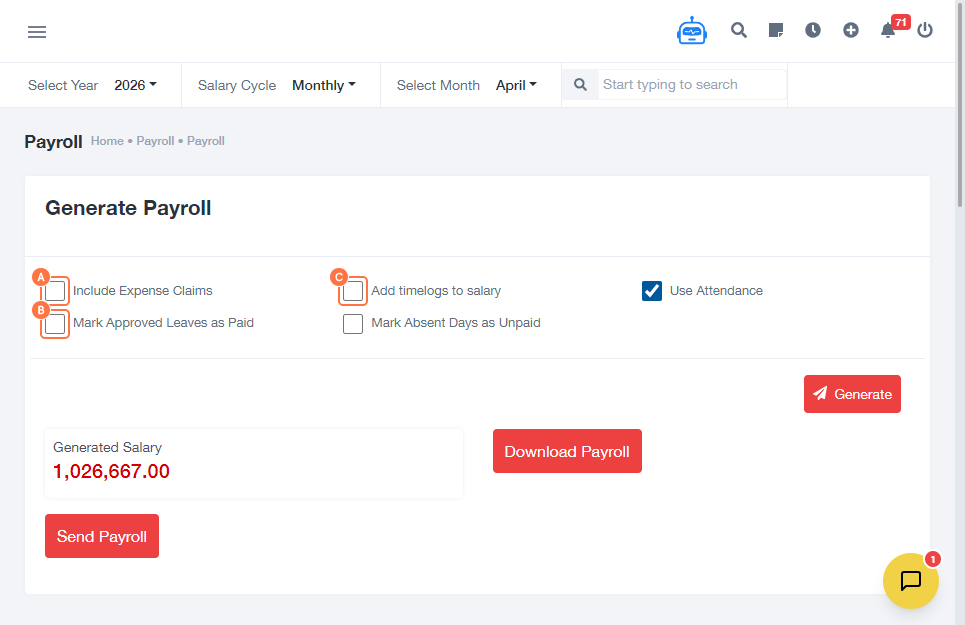Open the hamburger sidebar menu
Screen dimensions: 965x625
(x=37, y=32)
